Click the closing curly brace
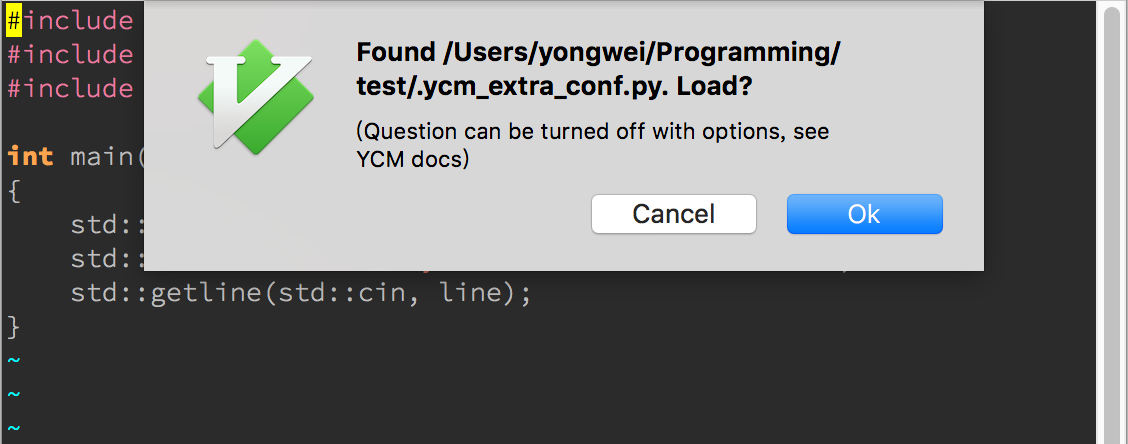This screenshot has height=444, width=1128. coord(14,327)
